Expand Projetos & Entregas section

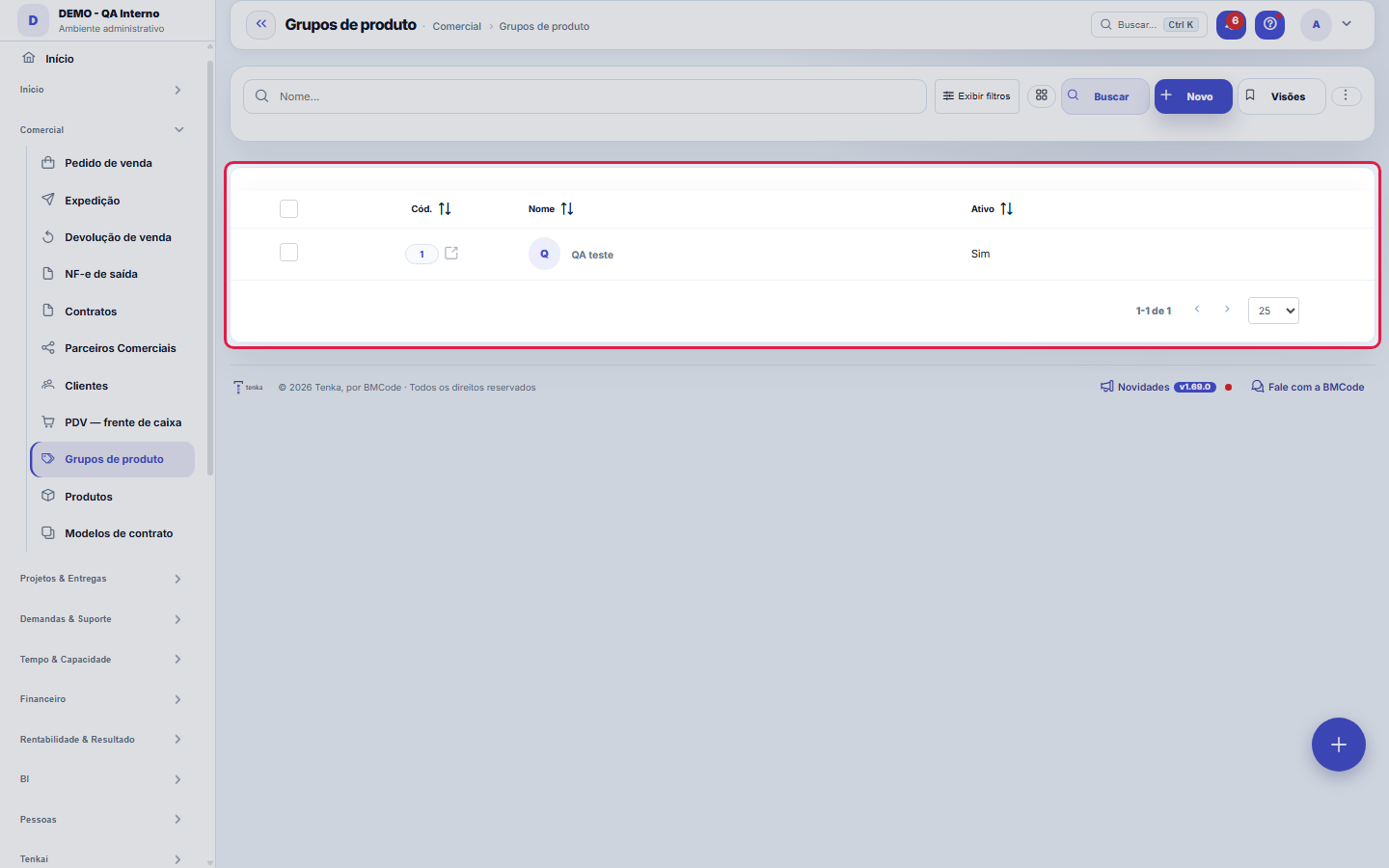(102, 579)
